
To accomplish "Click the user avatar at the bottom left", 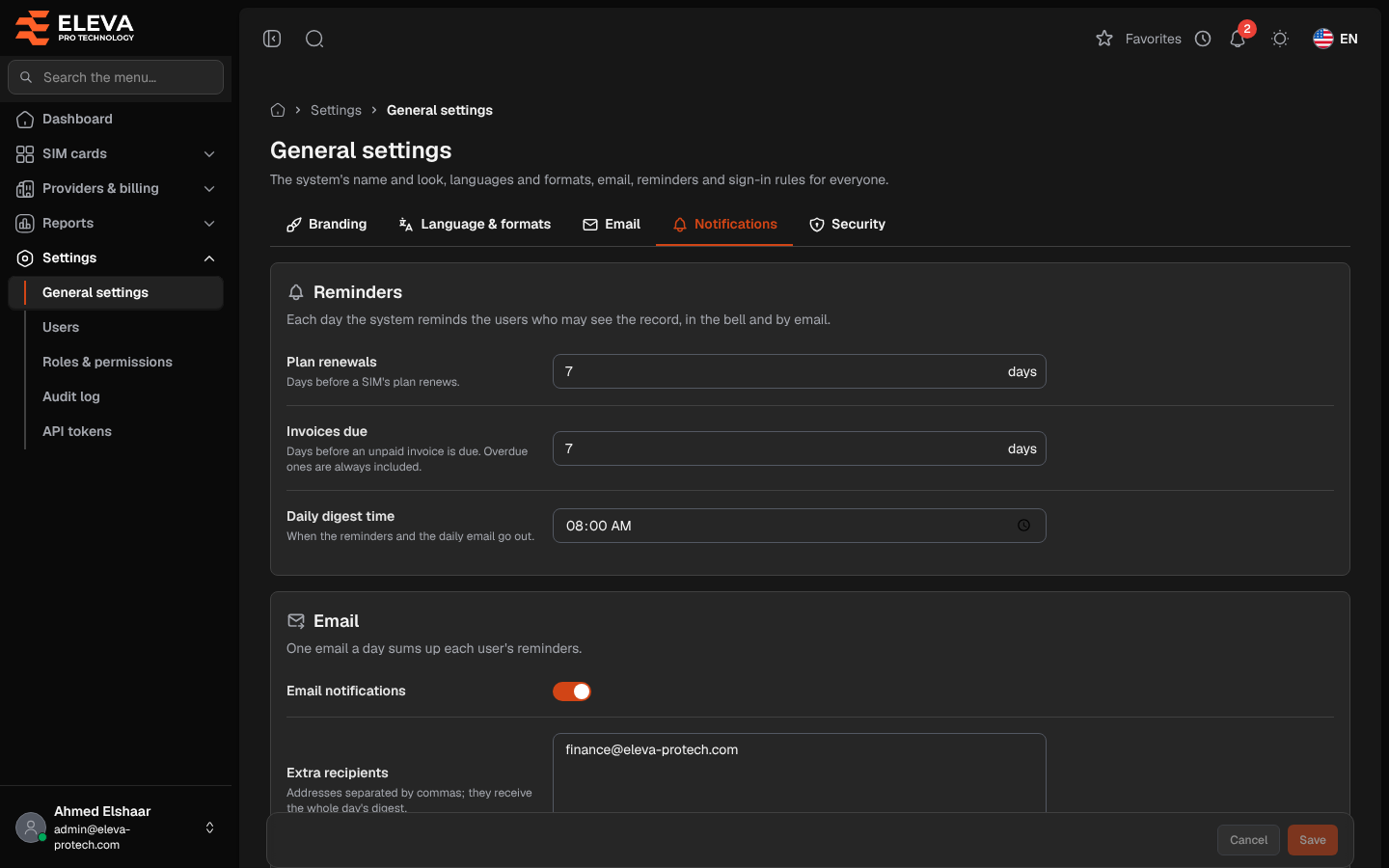I will (31, 827).
